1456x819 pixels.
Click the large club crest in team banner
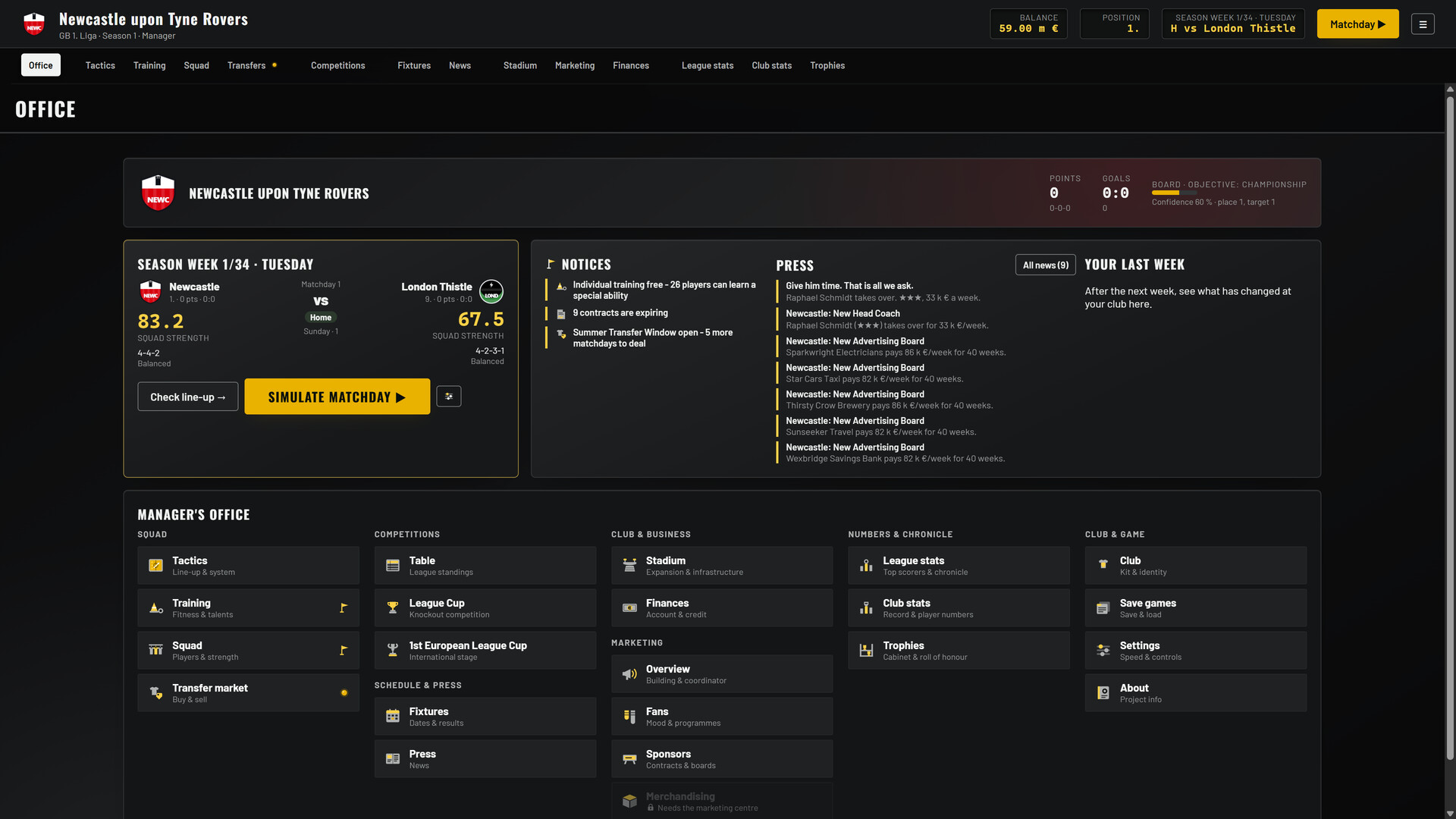(158, 193)
